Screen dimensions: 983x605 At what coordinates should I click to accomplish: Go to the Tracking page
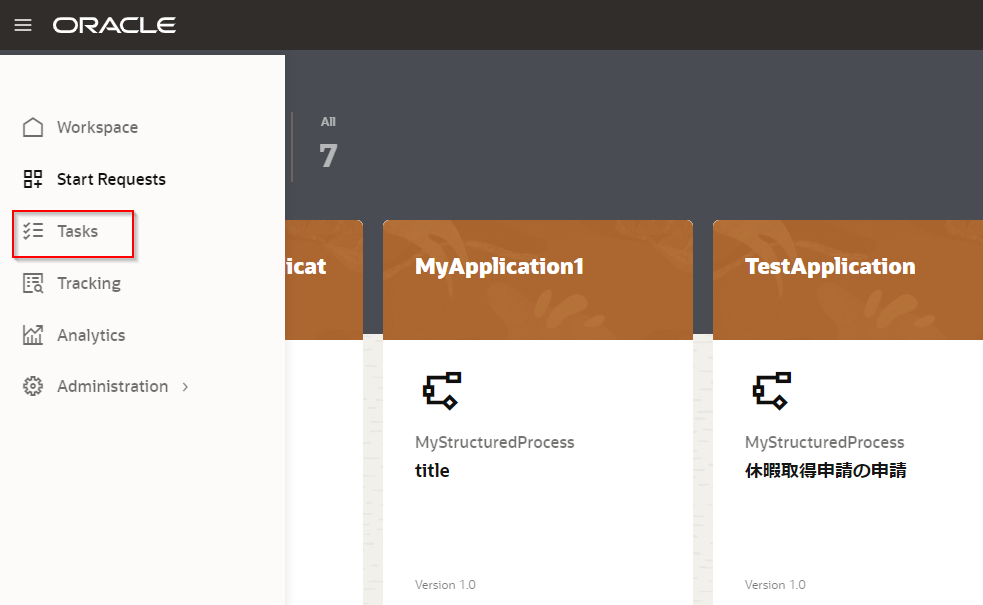pyautogui.click(x=89, y=283)
